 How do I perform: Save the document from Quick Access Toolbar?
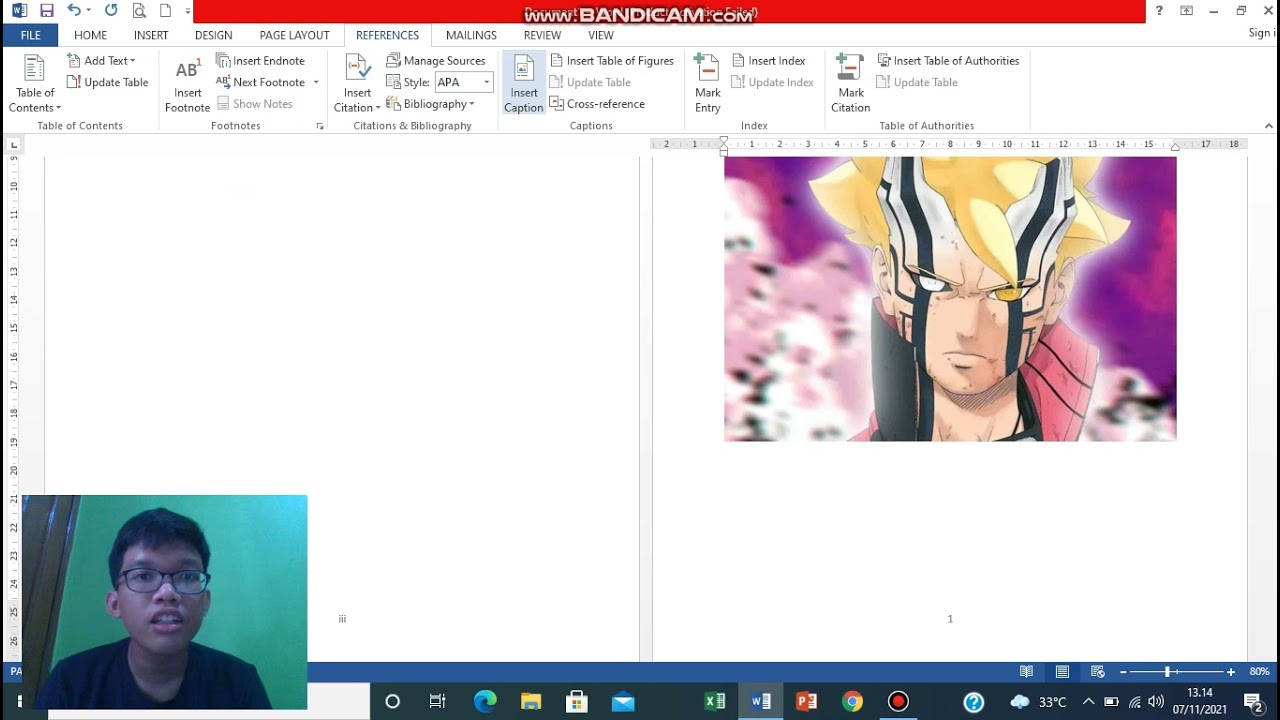click(47, 11)
